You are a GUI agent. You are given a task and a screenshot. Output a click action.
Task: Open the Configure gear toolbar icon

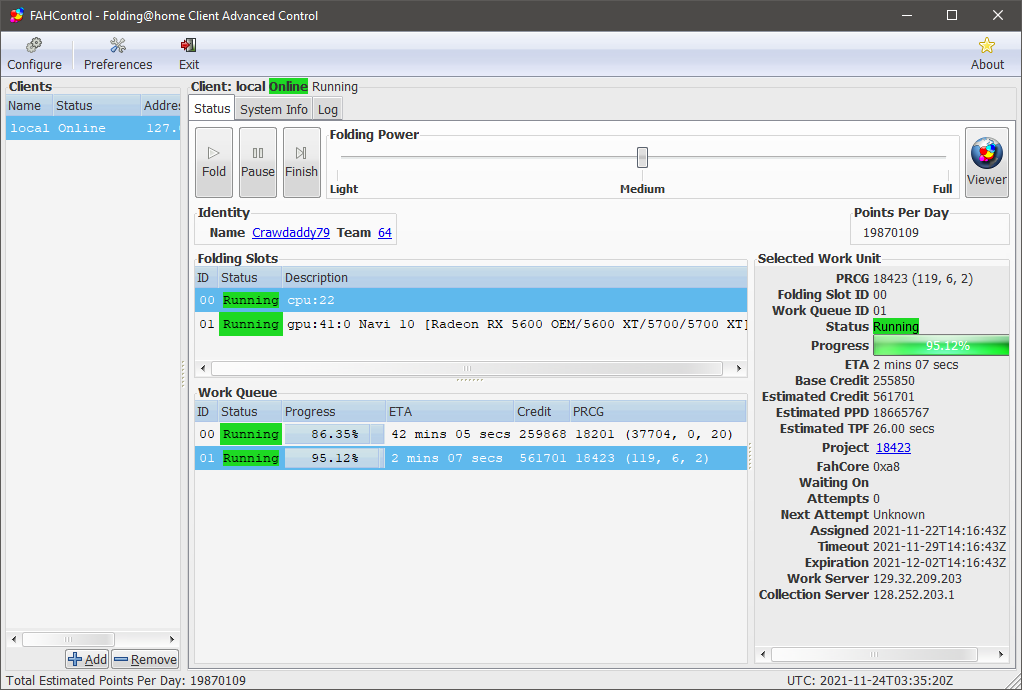click(34, 53)
